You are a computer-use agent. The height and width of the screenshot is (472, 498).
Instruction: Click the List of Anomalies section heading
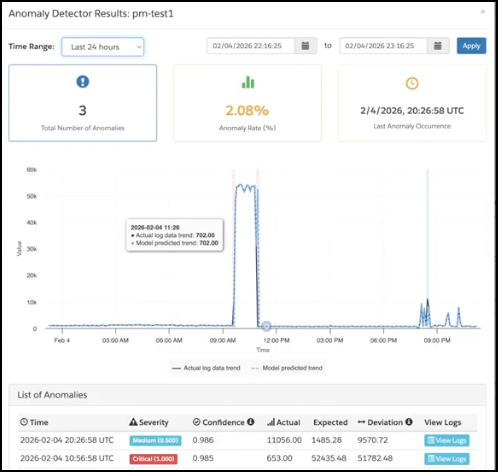[52, 395]
